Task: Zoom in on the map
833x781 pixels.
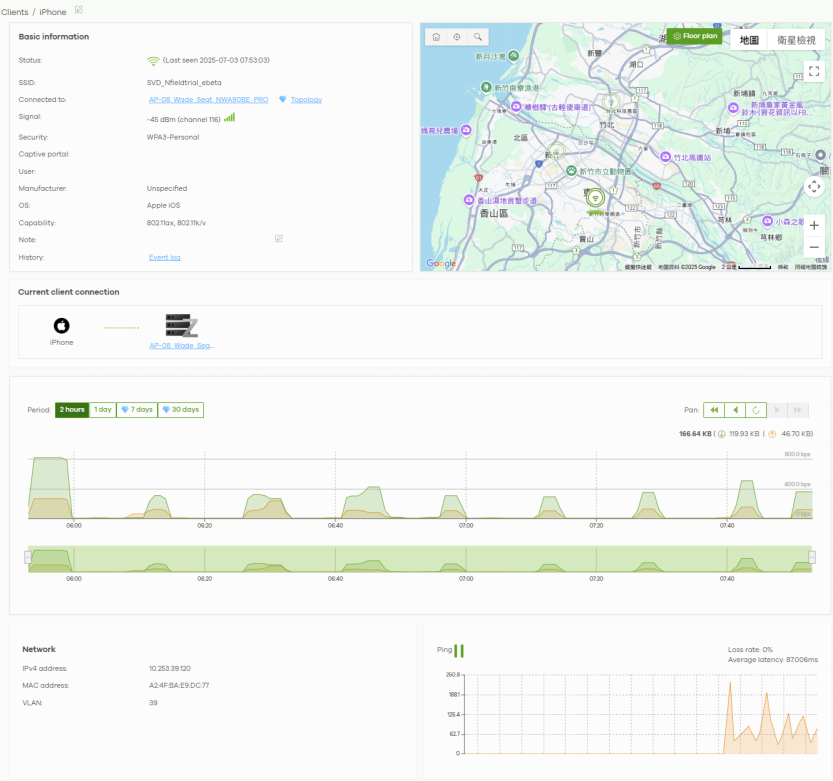Action: pyautogui.click(x=814, y=226)
